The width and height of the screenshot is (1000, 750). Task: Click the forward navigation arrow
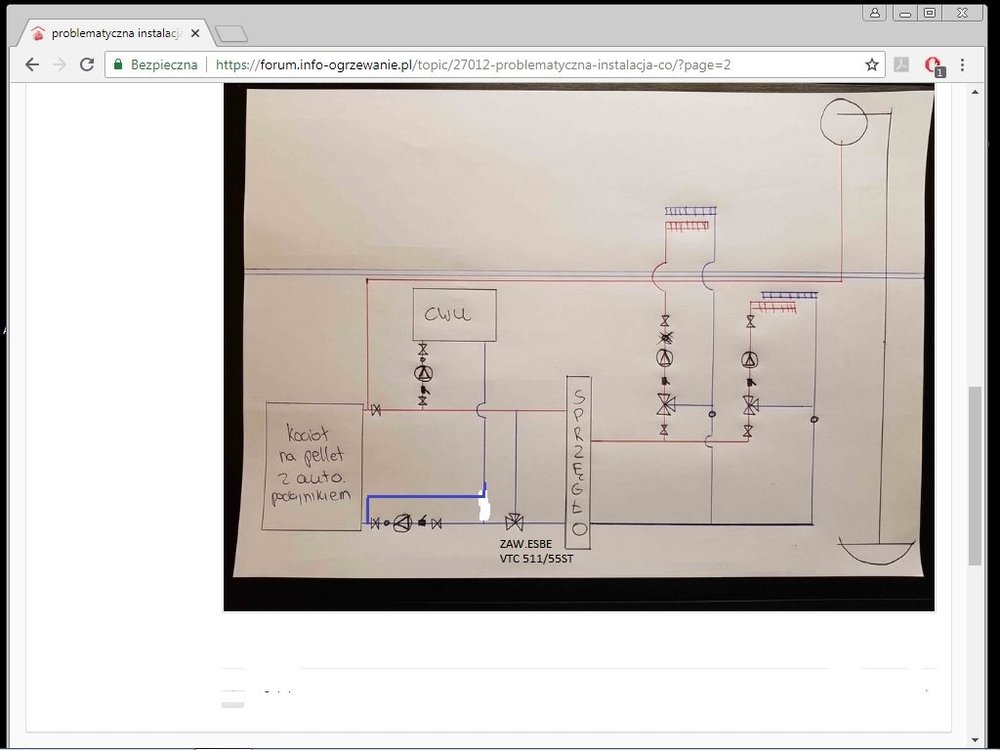click(59, 64)
